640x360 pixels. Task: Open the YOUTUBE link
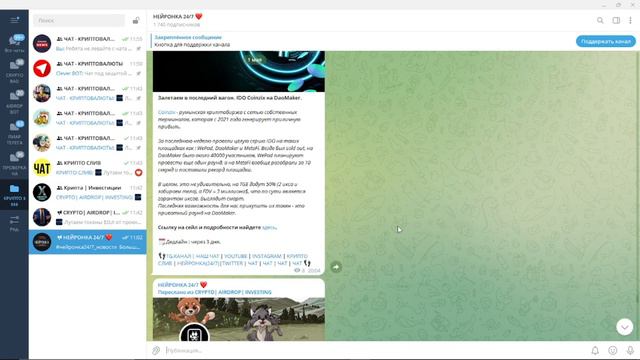coord(236,256)
